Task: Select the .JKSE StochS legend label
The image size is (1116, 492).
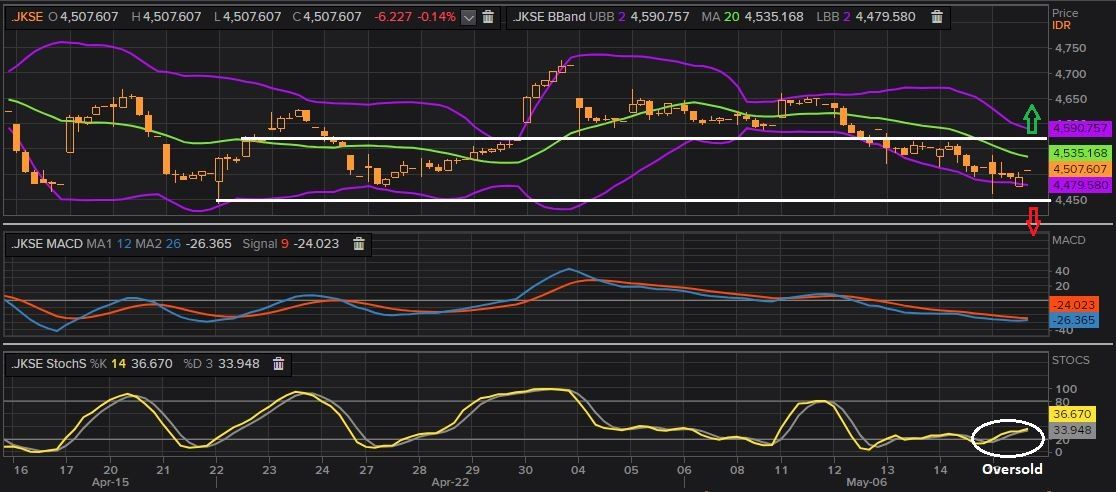Action: tap(48, 364)
